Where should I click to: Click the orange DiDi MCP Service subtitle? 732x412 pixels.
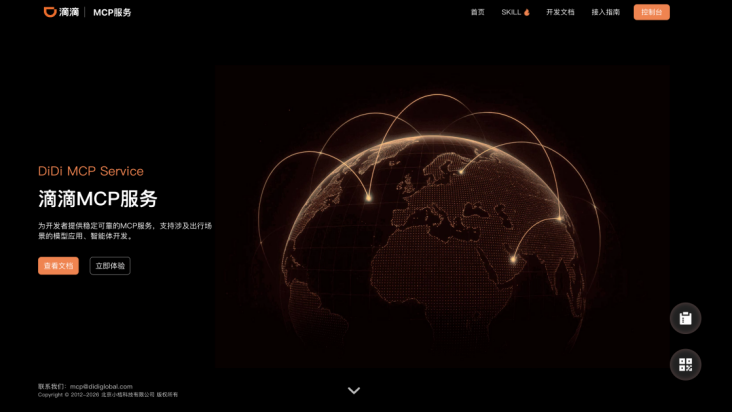[91, 171]
